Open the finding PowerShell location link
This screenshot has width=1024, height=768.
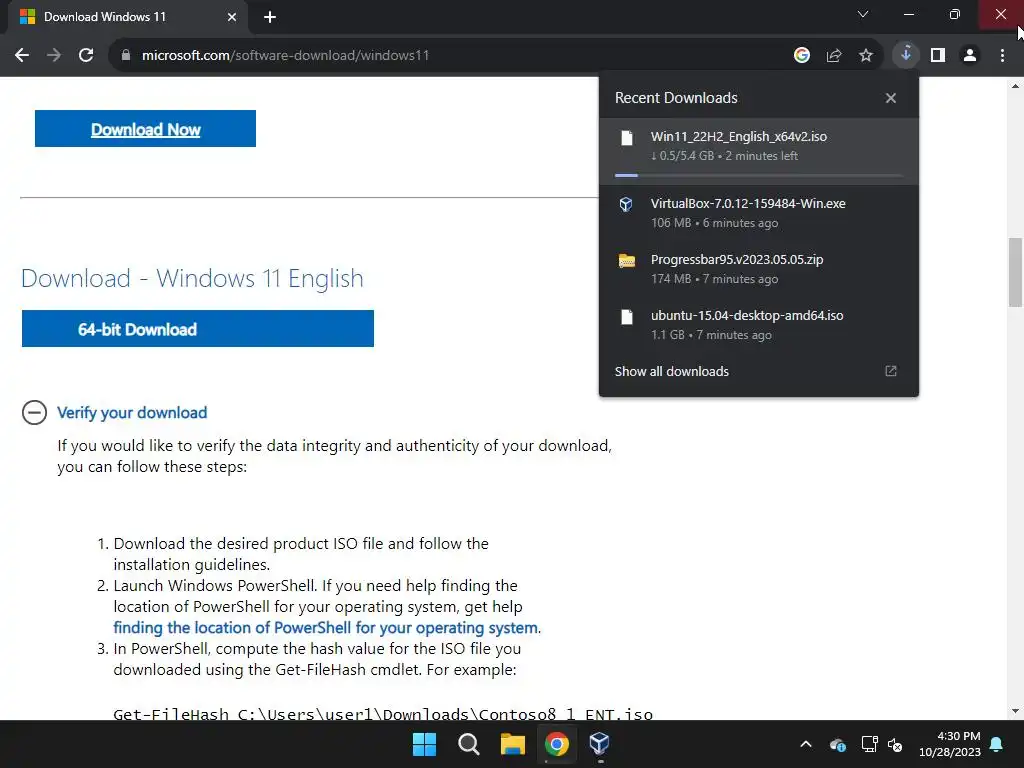click(x=327, y=628)
